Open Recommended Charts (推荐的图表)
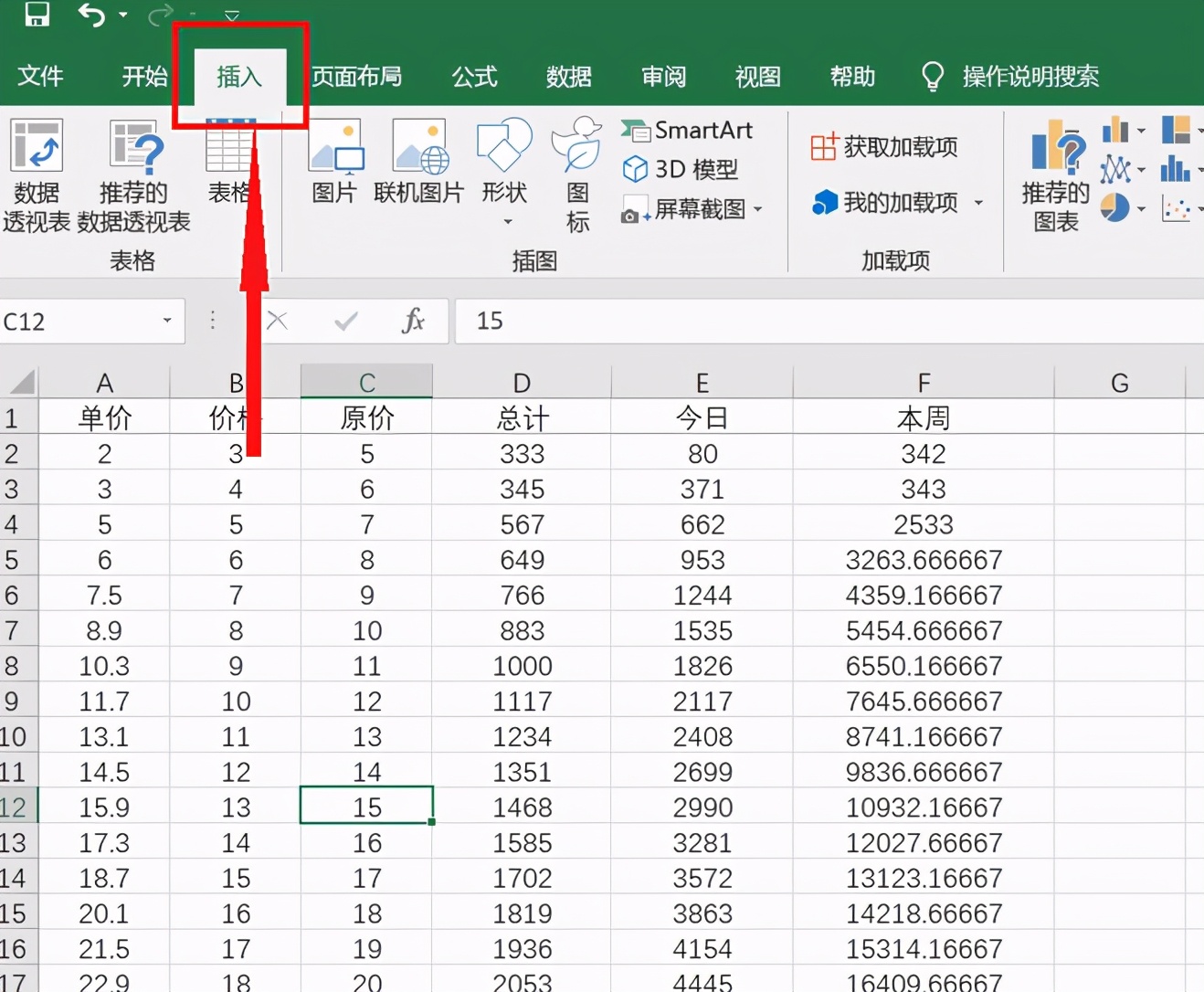The image size is (1204, 992). tap(1056, 175)
